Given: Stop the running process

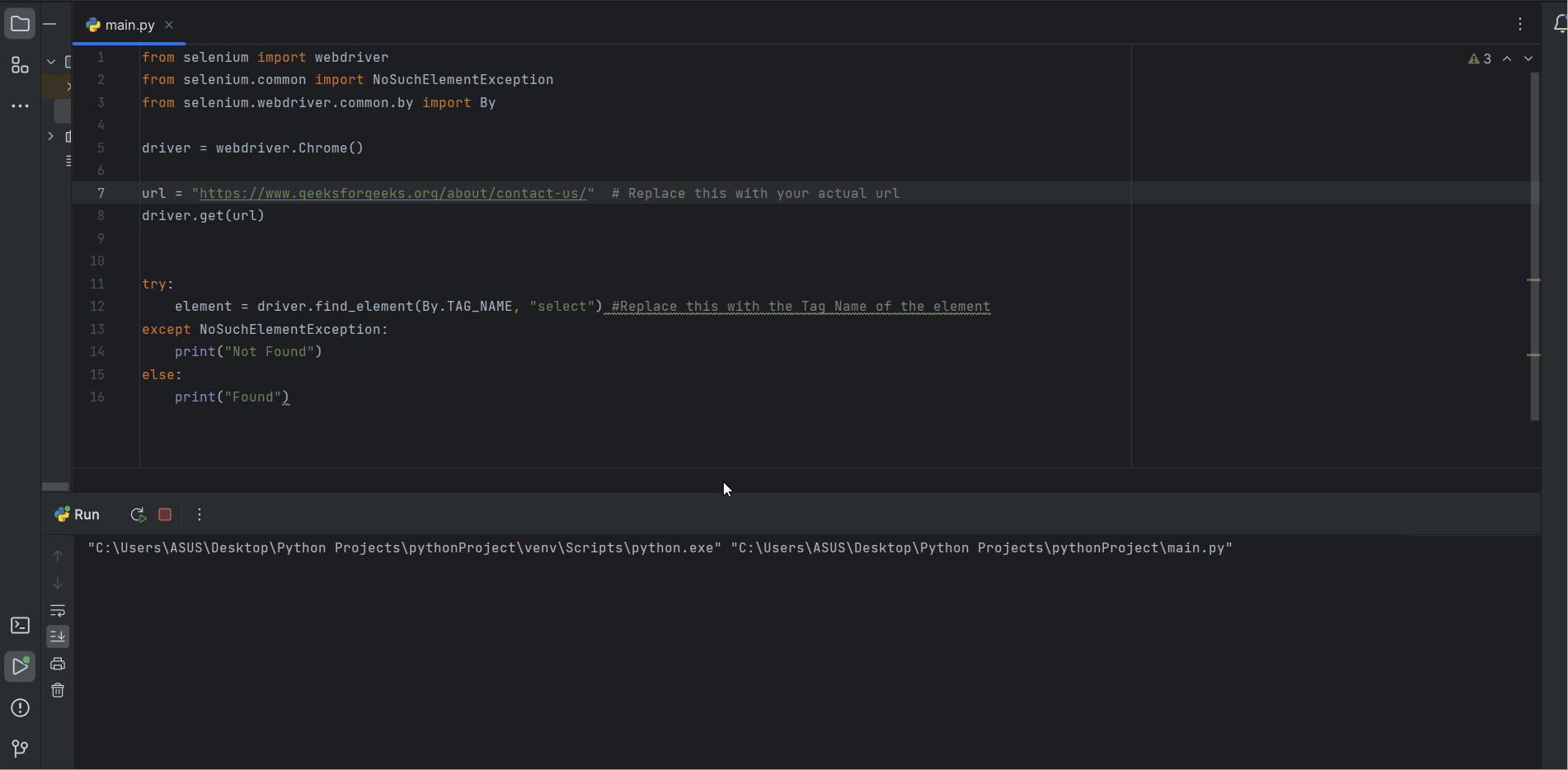Looking at the screenshot, I should coord(165,515).
